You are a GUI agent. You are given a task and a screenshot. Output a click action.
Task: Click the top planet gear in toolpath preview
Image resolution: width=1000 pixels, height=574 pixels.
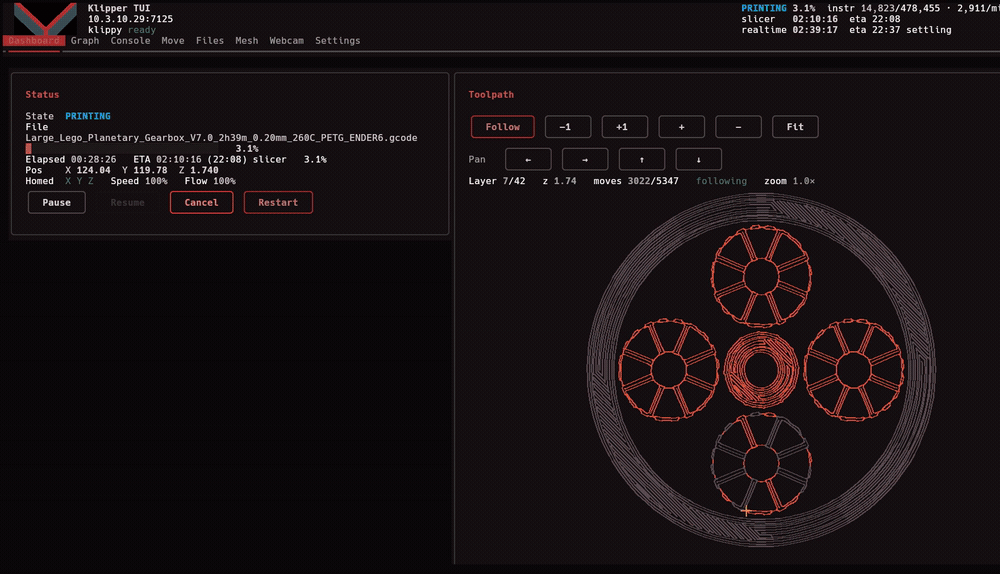pyautogui.click(x=761, y=276)
